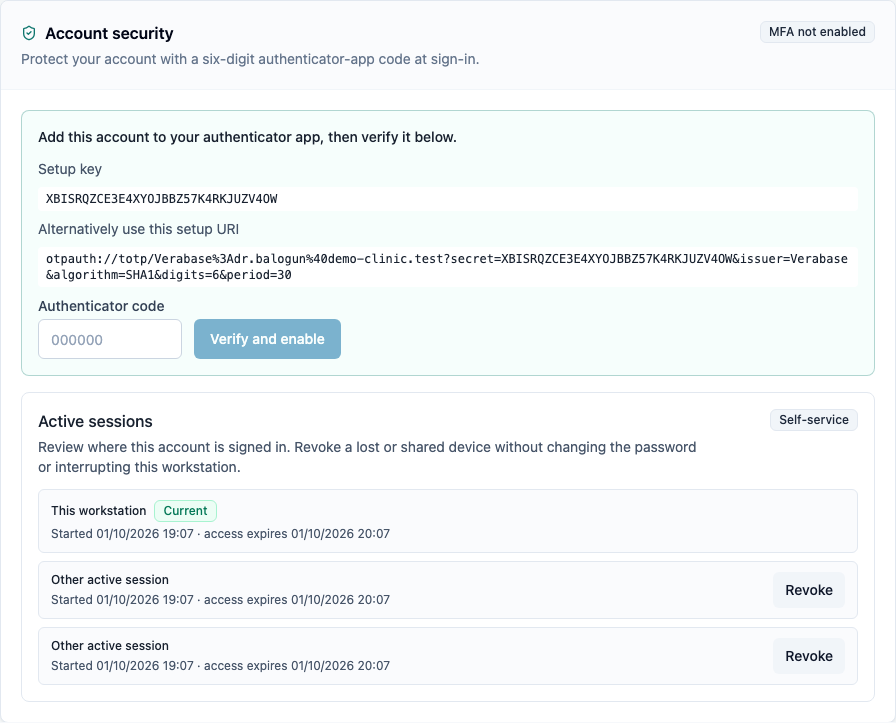Click the Account security heading
The height and width of the screenshot is (723, 896).
click(109, 34)
